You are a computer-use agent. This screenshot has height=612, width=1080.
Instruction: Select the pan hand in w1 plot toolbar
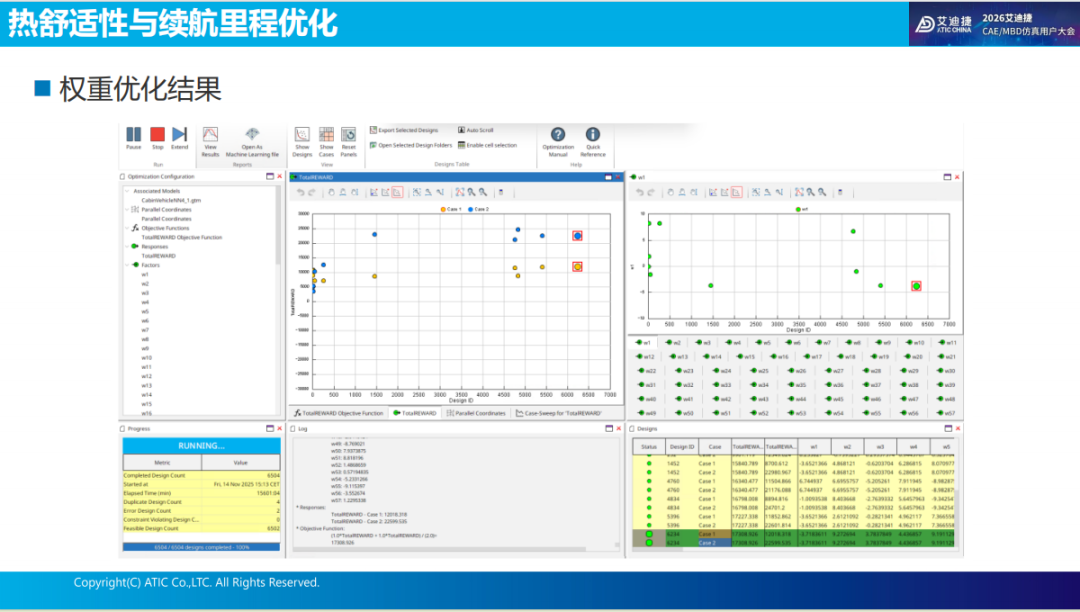click(x=670, y=193)
